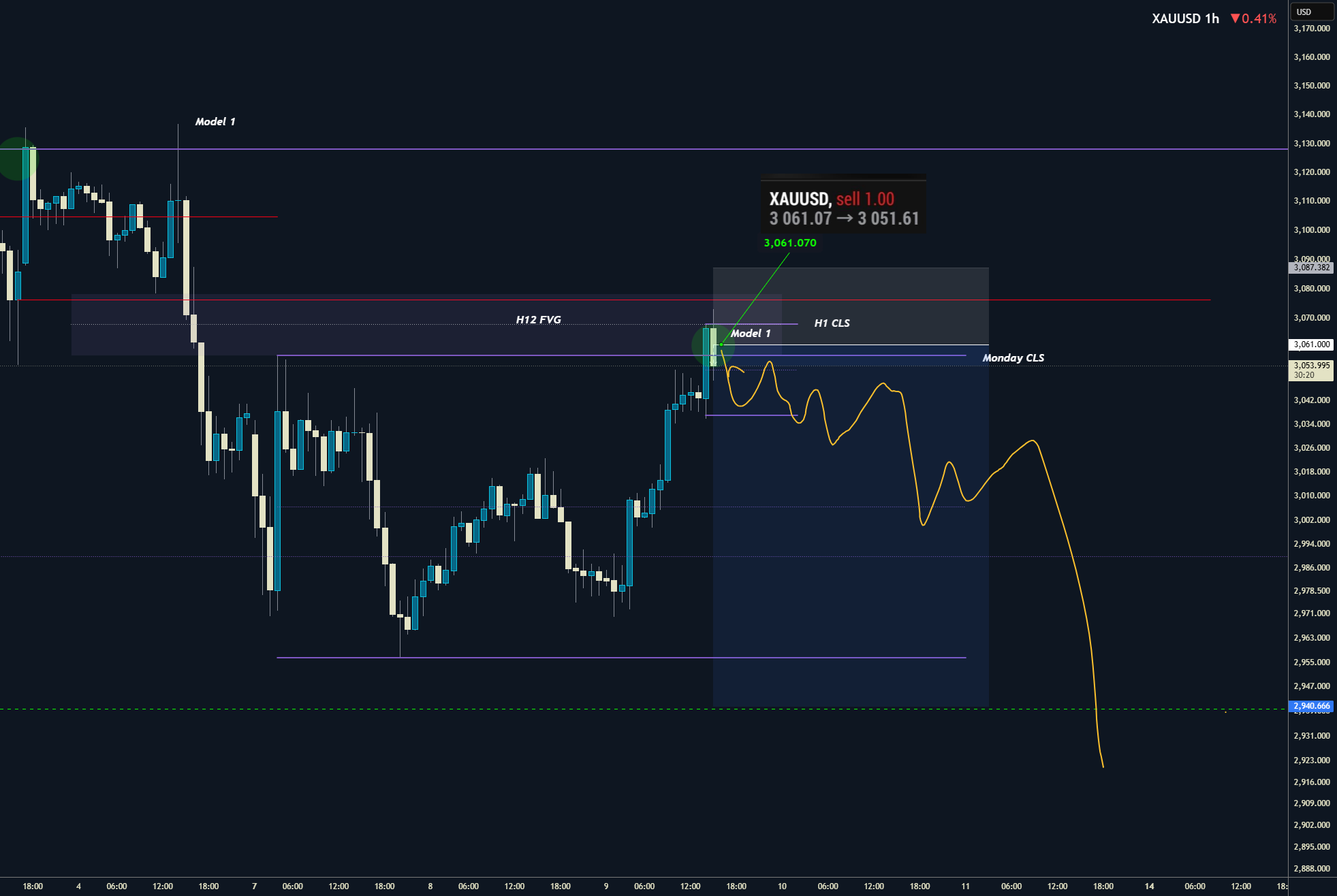Select the XAUUSD sell 1.00 trade label

tap(843, 207)
